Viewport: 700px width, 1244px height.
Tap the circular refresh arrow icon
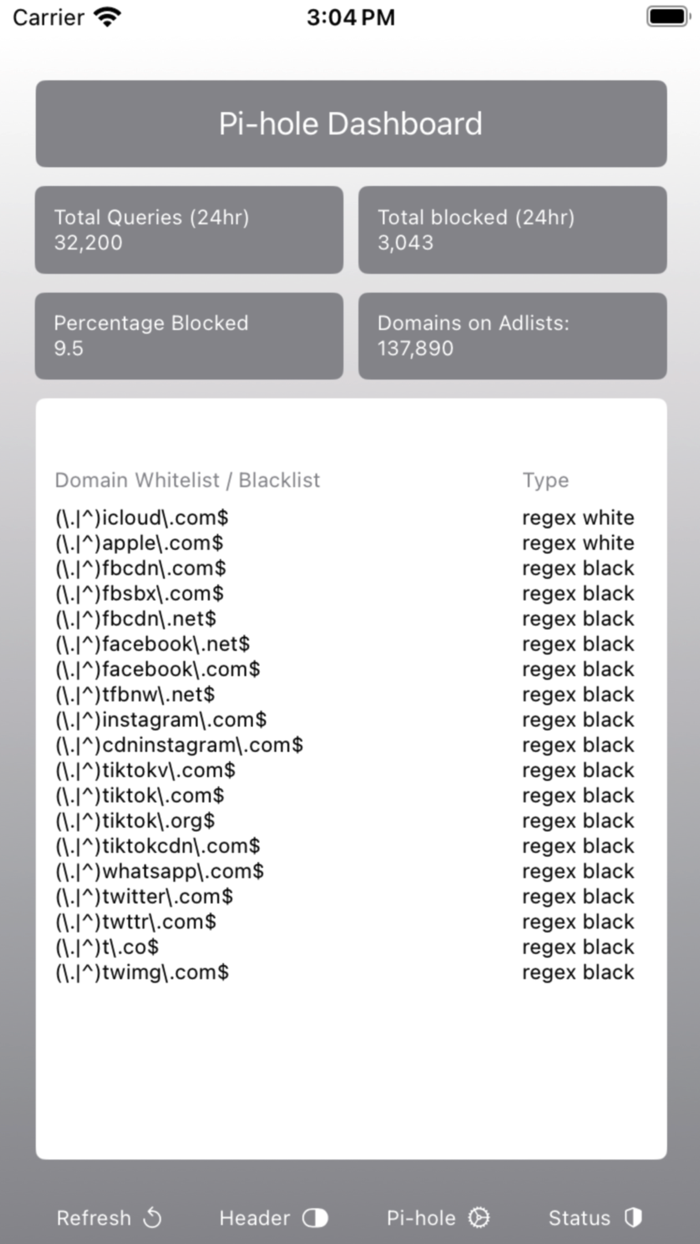[152, 1218]
